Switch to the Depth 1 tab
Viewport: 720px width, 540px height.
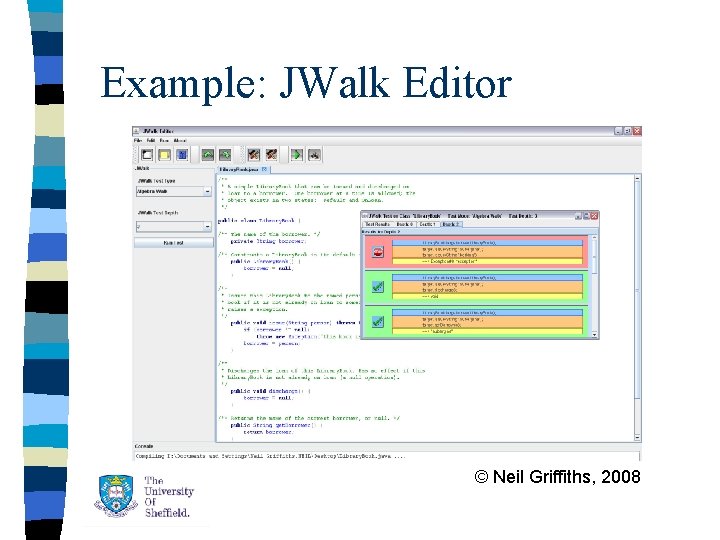(x=428, y=224)
